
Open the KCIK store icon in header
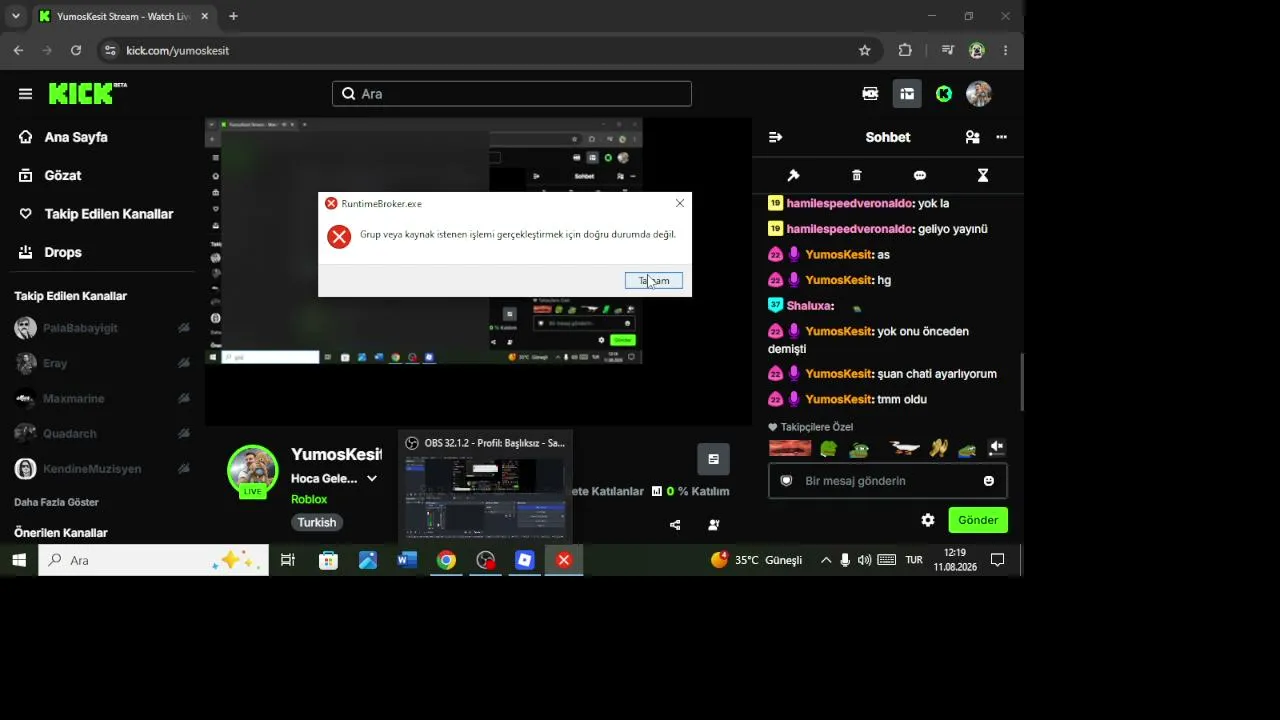pyautogui.click(x=870, y=94)
